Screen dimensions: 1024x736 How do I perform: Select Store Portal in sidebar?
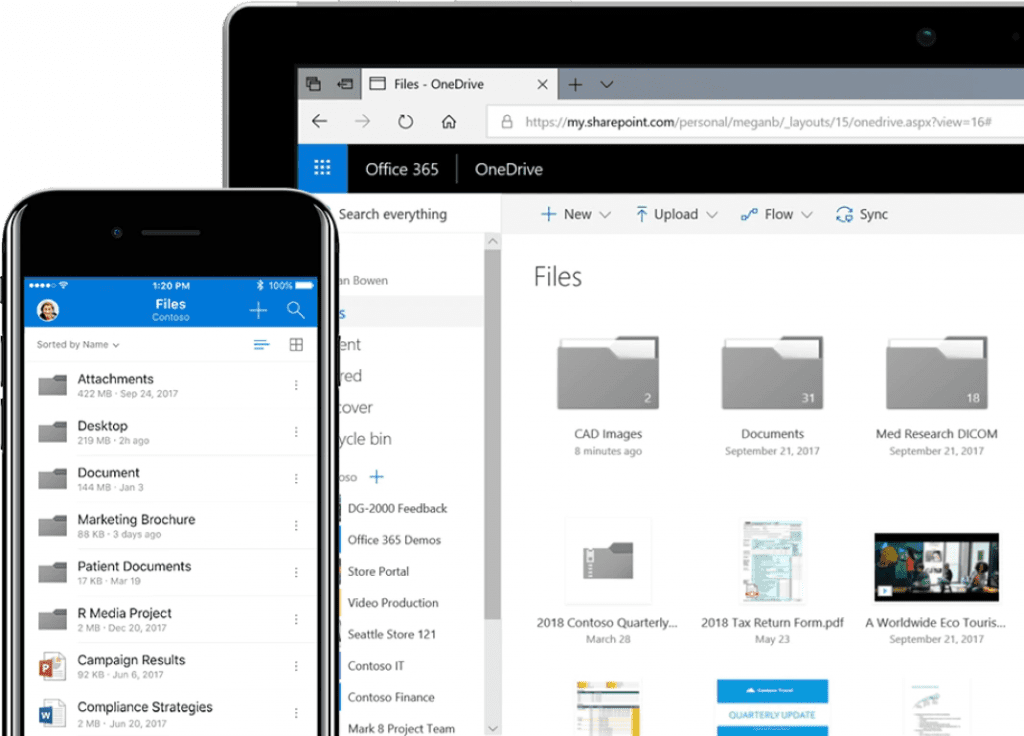[x=378, y=571]
